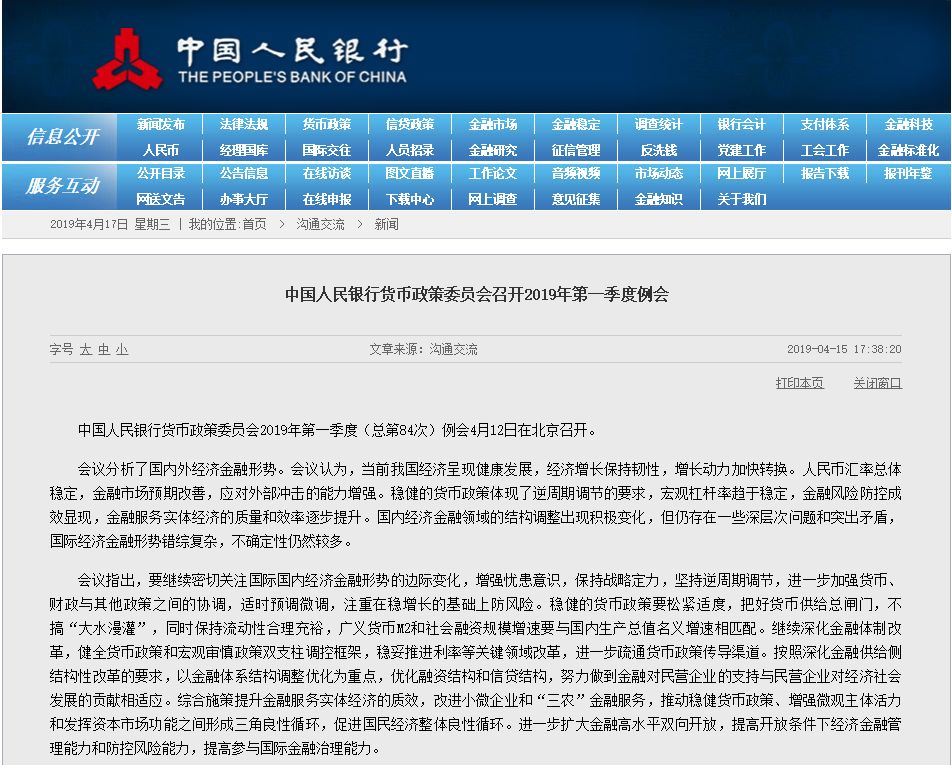Open 音频视频 section
This screenshot has width=952, height=765.
tap(576, 174)
